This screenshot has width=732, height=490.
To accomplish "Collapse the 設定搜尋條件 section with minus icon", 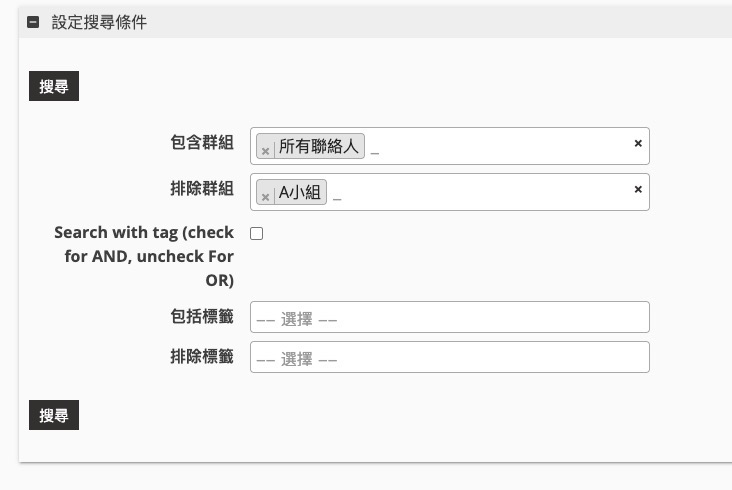I will pos(33,22).
